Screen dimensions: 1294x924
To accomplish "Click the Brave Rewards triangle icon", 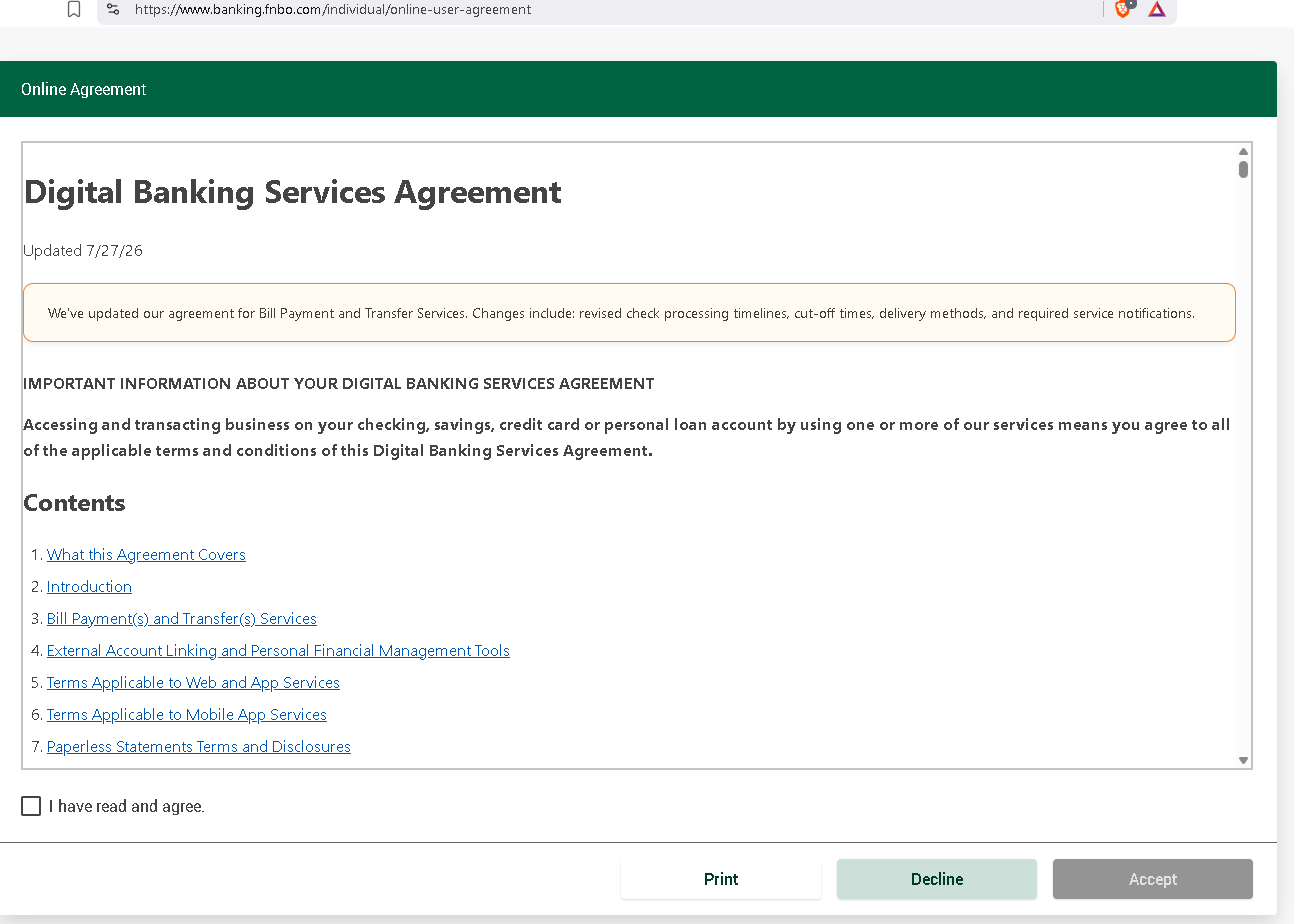I will [x=1157, y=9].
